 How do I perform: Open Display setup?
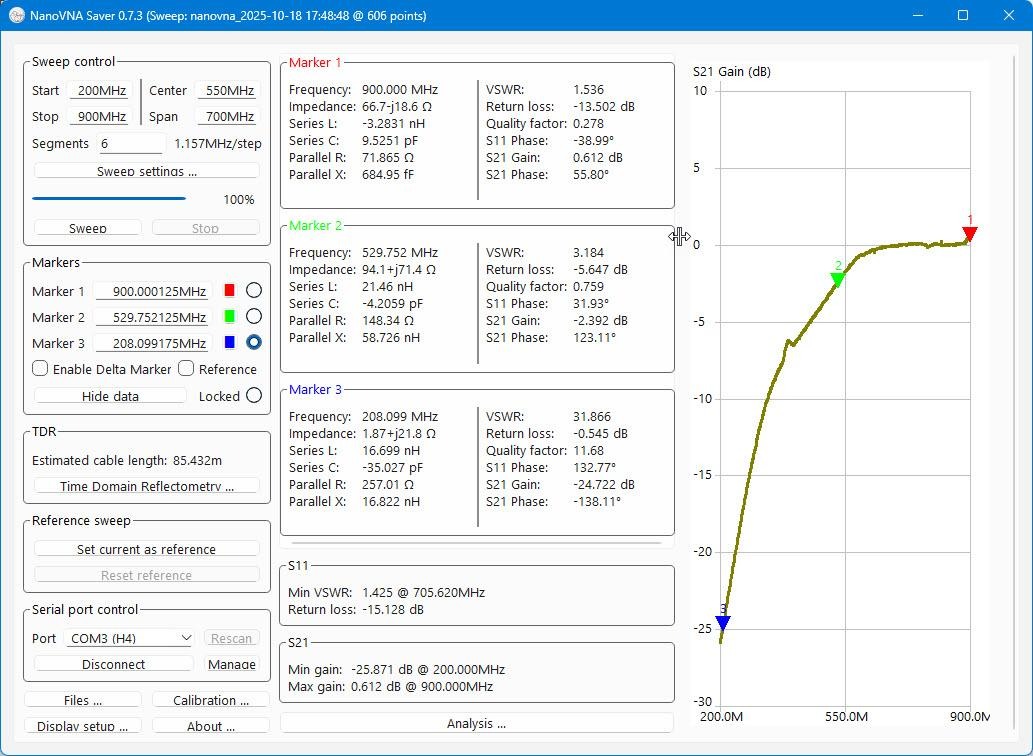(x=83, y=726)
